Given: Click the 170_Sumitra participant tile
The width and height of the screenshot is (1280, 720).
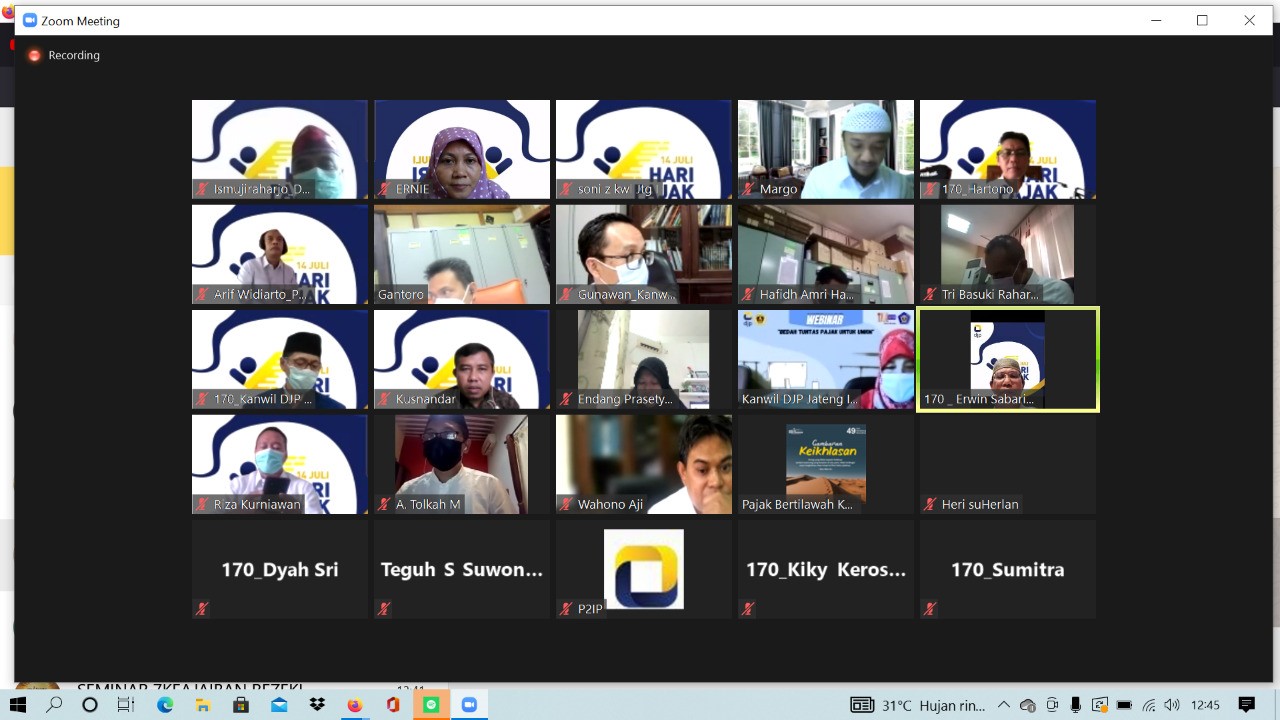Looking at the screenshot, I should (x=1008, y=569).
